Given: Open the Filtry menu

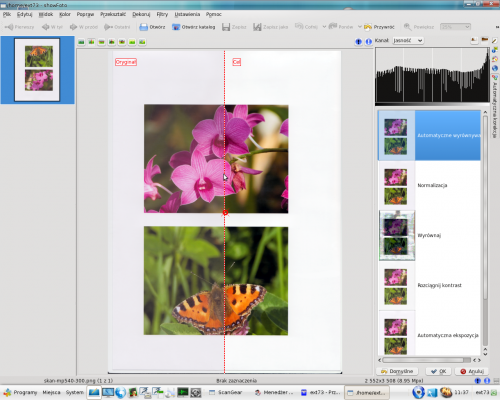Looking at the screenshot, I should coord(162,14).
